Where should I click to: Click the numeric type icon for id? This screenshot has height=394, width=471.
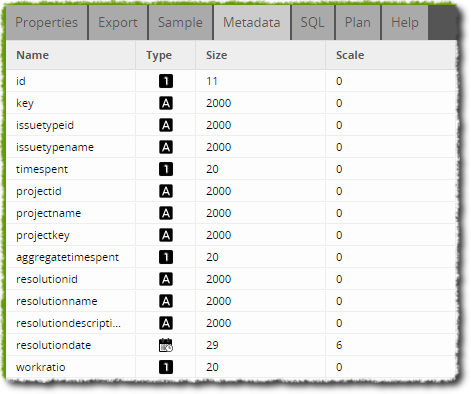pyautogui.click(x=166, y=81)
